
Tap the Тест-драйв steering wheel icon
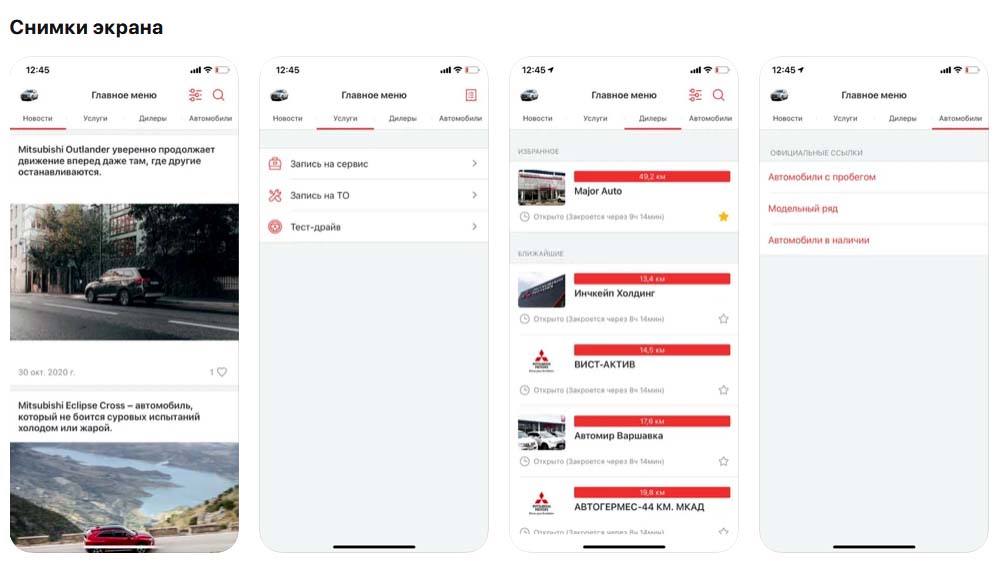click(x=275, y=226)
